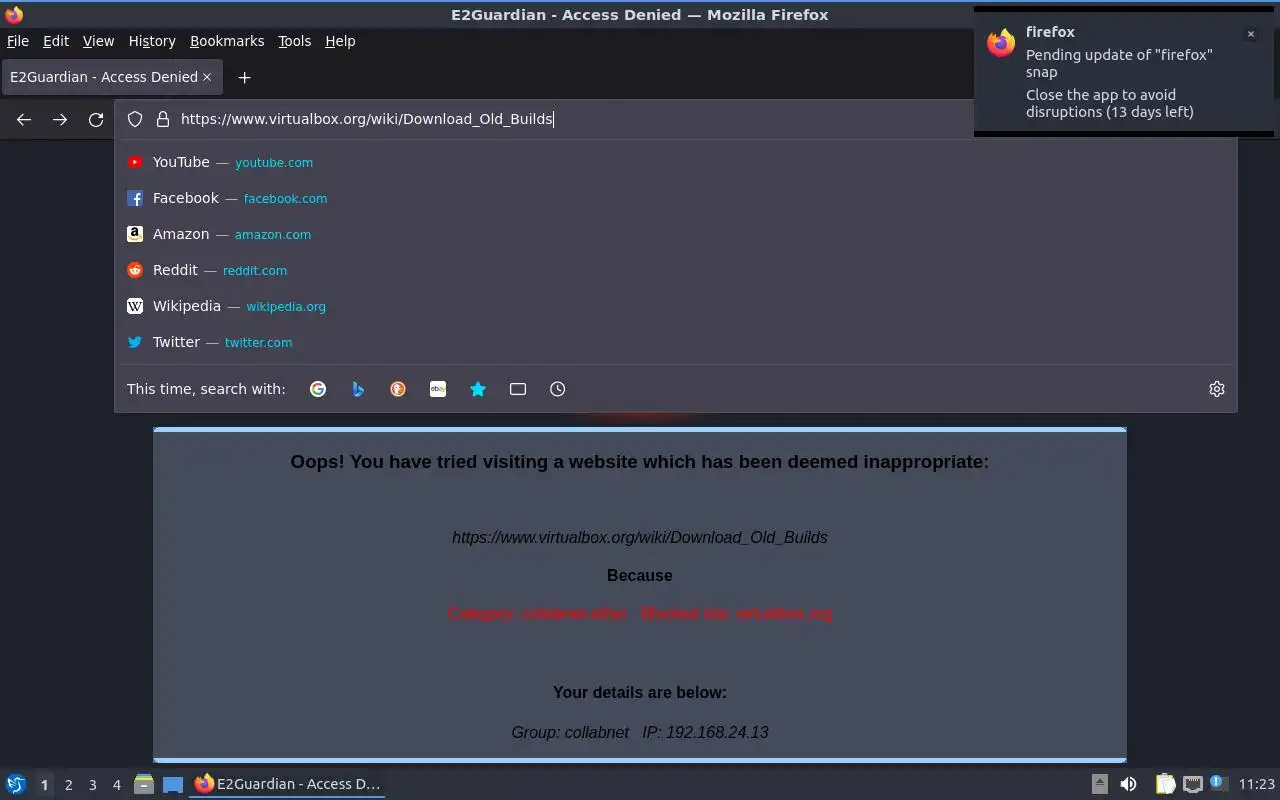Open the Edit menu

(x=56, y=41)
